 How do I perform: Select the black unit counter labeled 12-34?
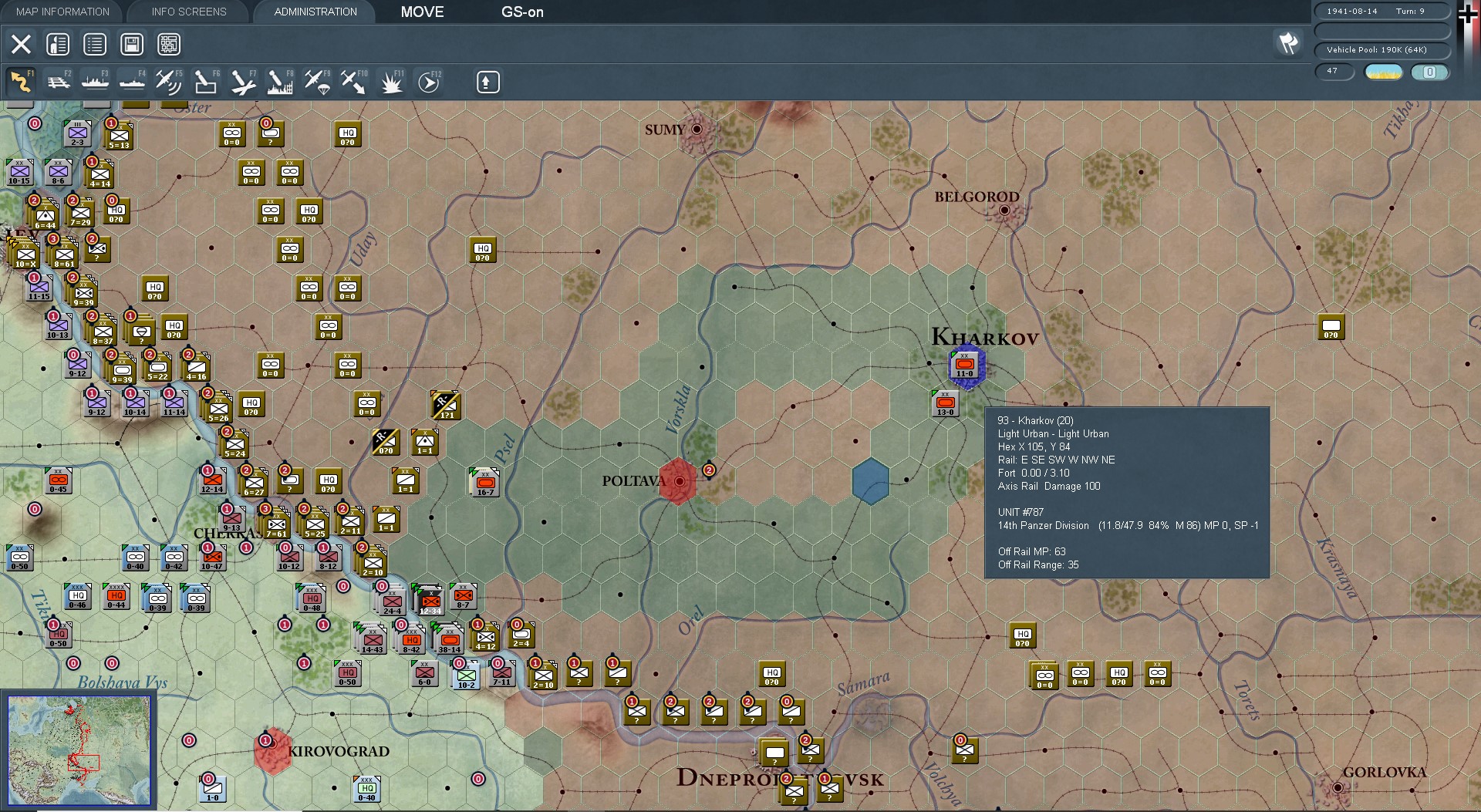430,601
